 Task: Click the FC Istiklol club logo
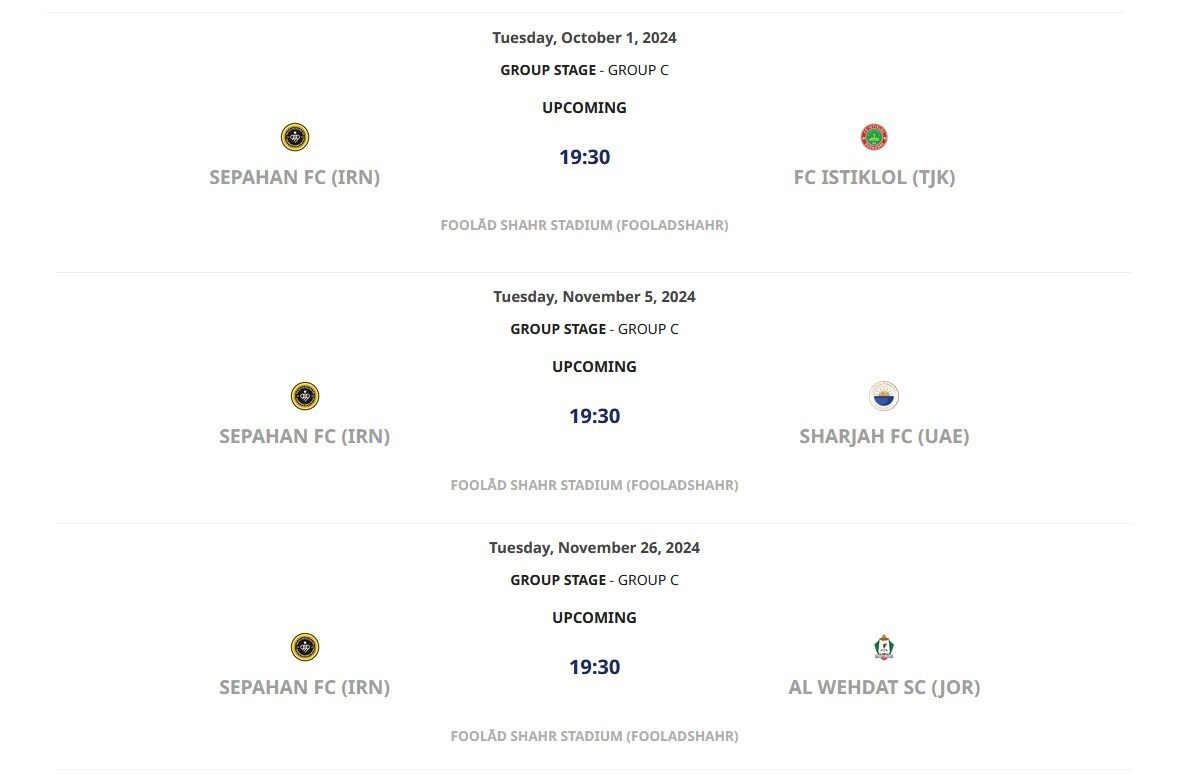874,137
